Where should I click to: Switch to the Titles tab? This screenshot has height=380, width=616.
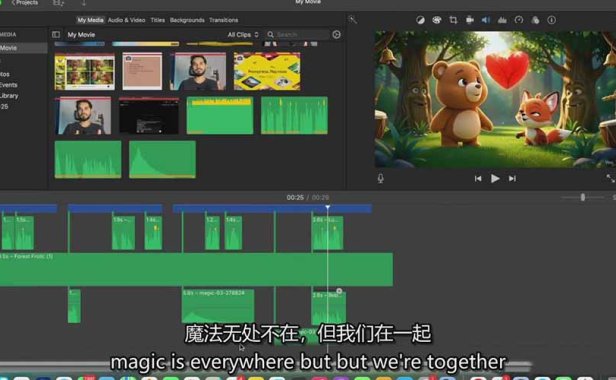click(x=158, y=20)
